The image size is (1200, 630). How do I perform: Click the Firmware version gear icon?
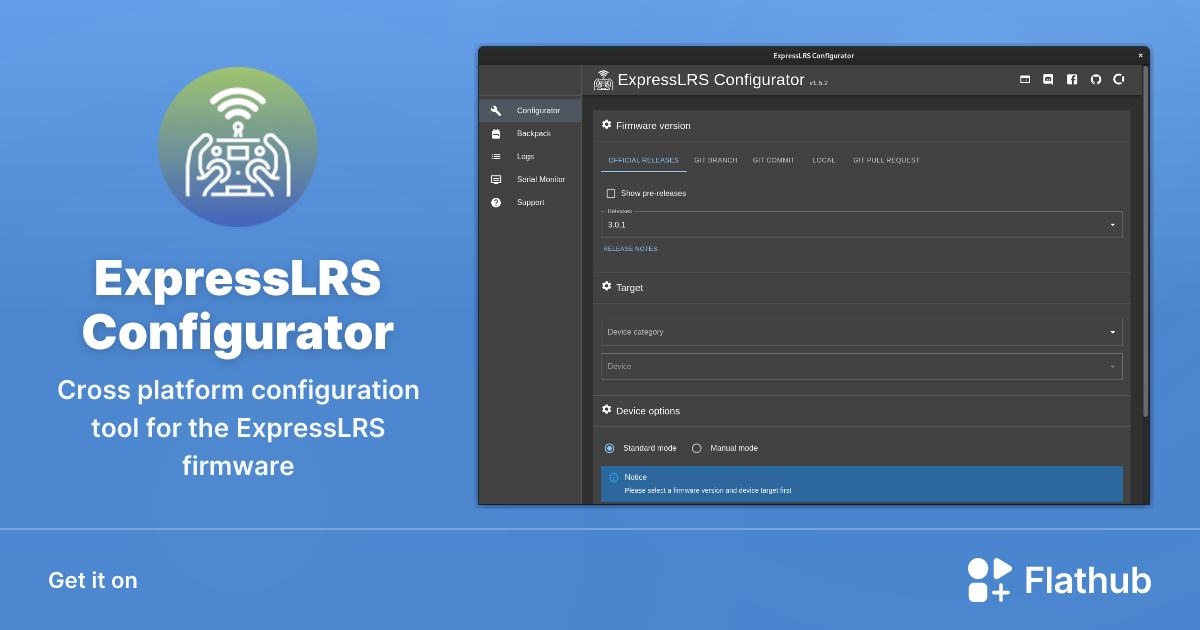(606, 124)
